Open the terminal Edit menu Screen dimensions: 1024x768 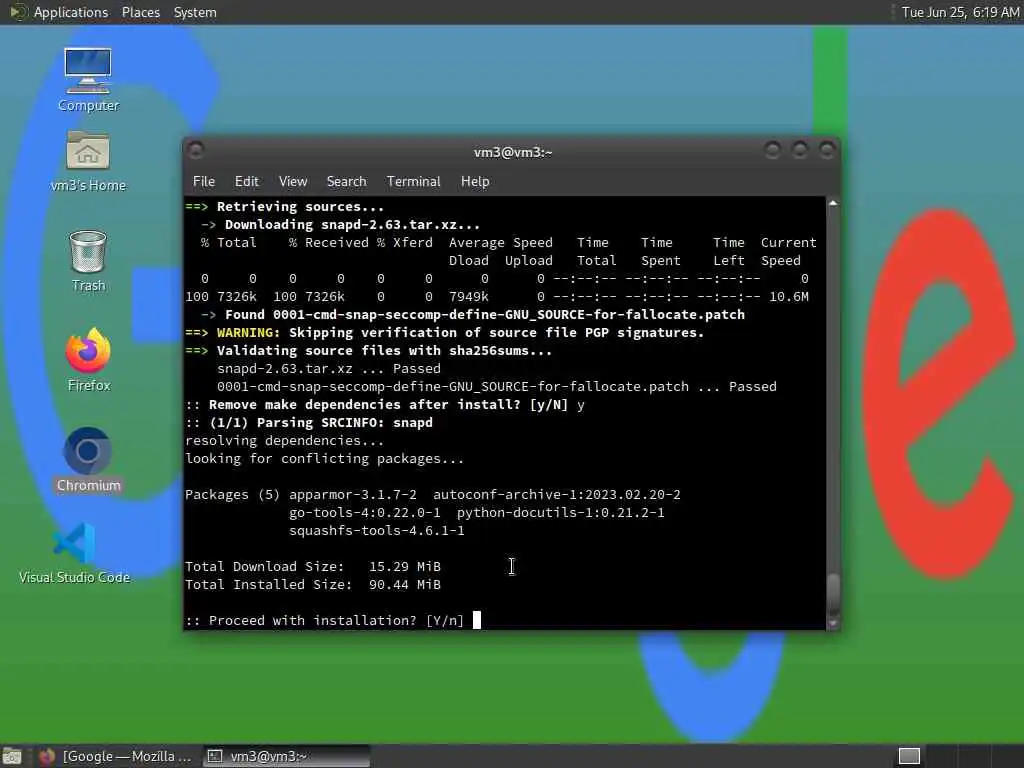[246, 182]
